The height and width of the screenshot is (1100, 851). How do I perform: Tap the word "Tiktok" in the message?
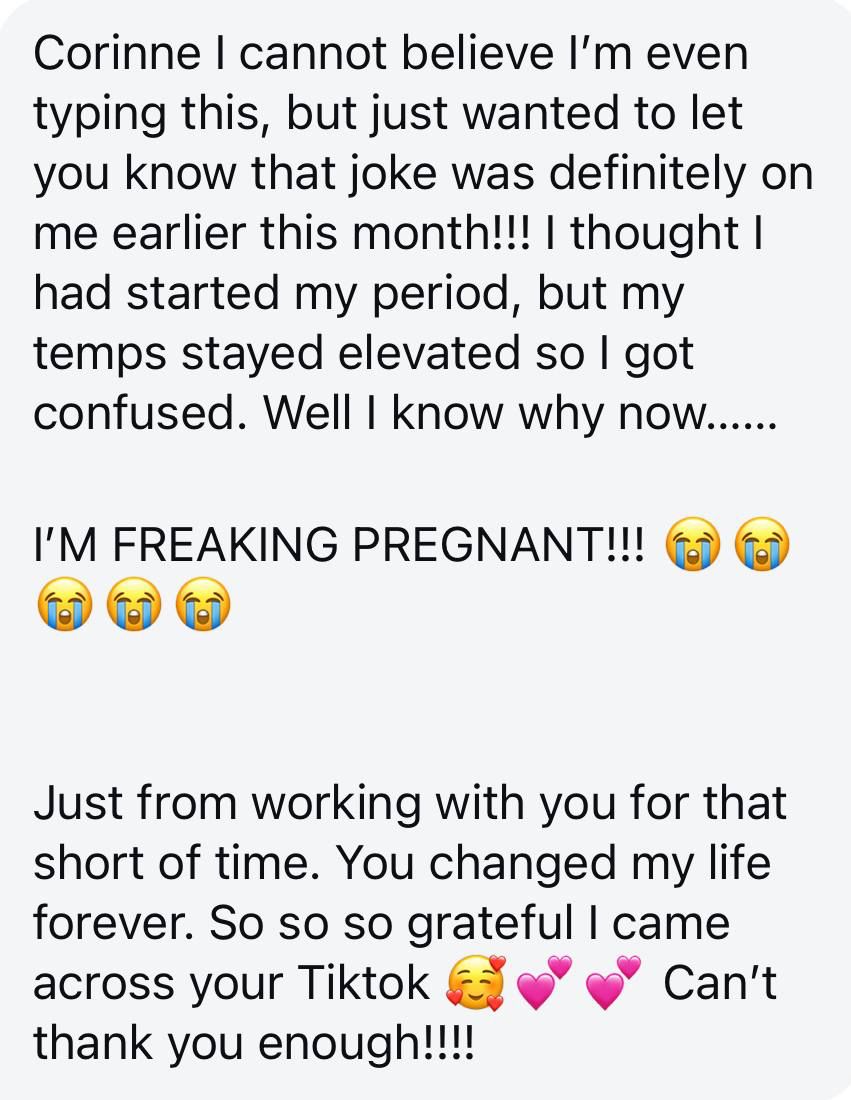(363, 985)
